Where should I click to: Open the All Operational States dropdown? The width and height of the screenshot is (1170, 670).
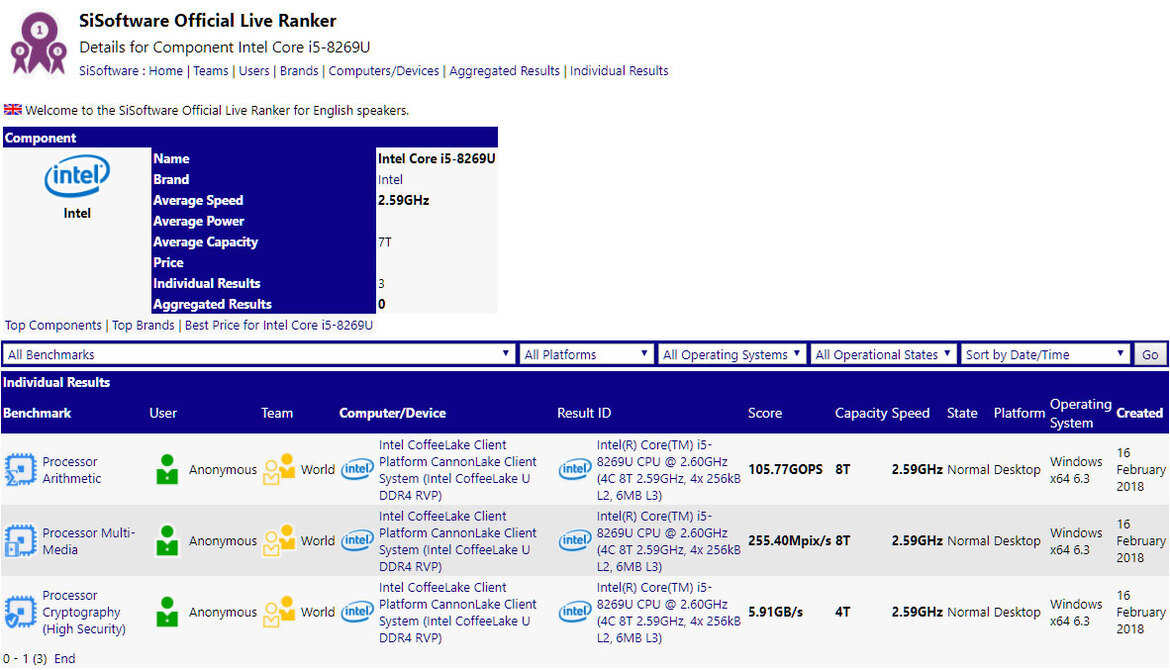tap(883, 354)
